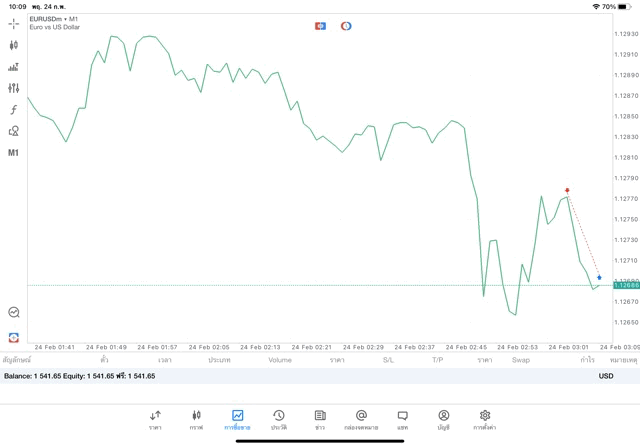Open the indicators function (f) icon
Image resolution: width=640 pixels, height=447 pixels.
(x=14, y=110)
